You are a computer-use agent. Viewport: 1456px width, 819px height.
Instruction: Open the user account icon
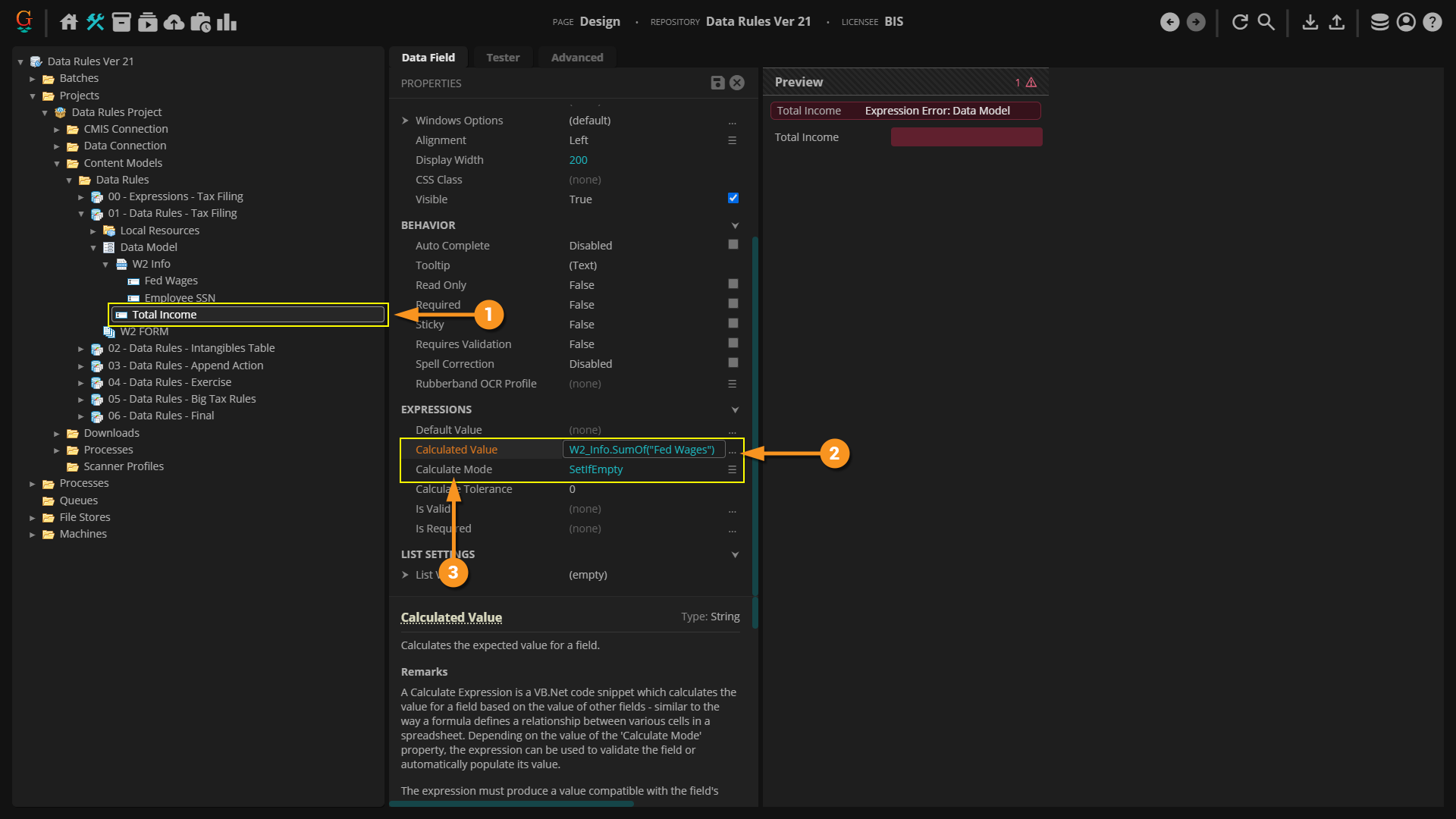click(x=1406, y=22)
